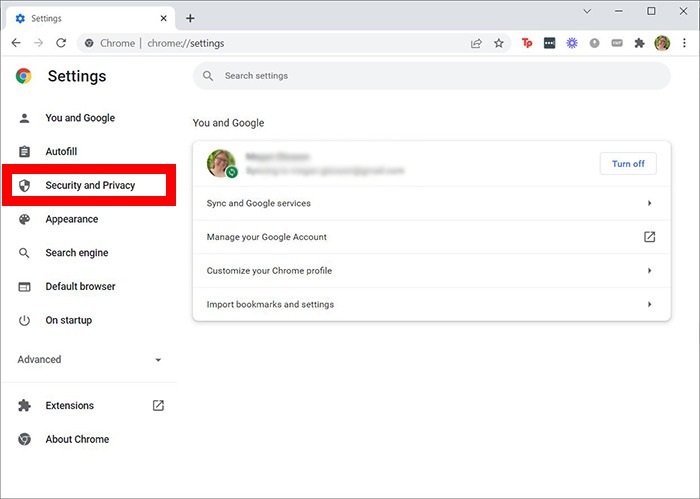
Task: Click the forward navigation arrow
Action: (x=39, y=43)
